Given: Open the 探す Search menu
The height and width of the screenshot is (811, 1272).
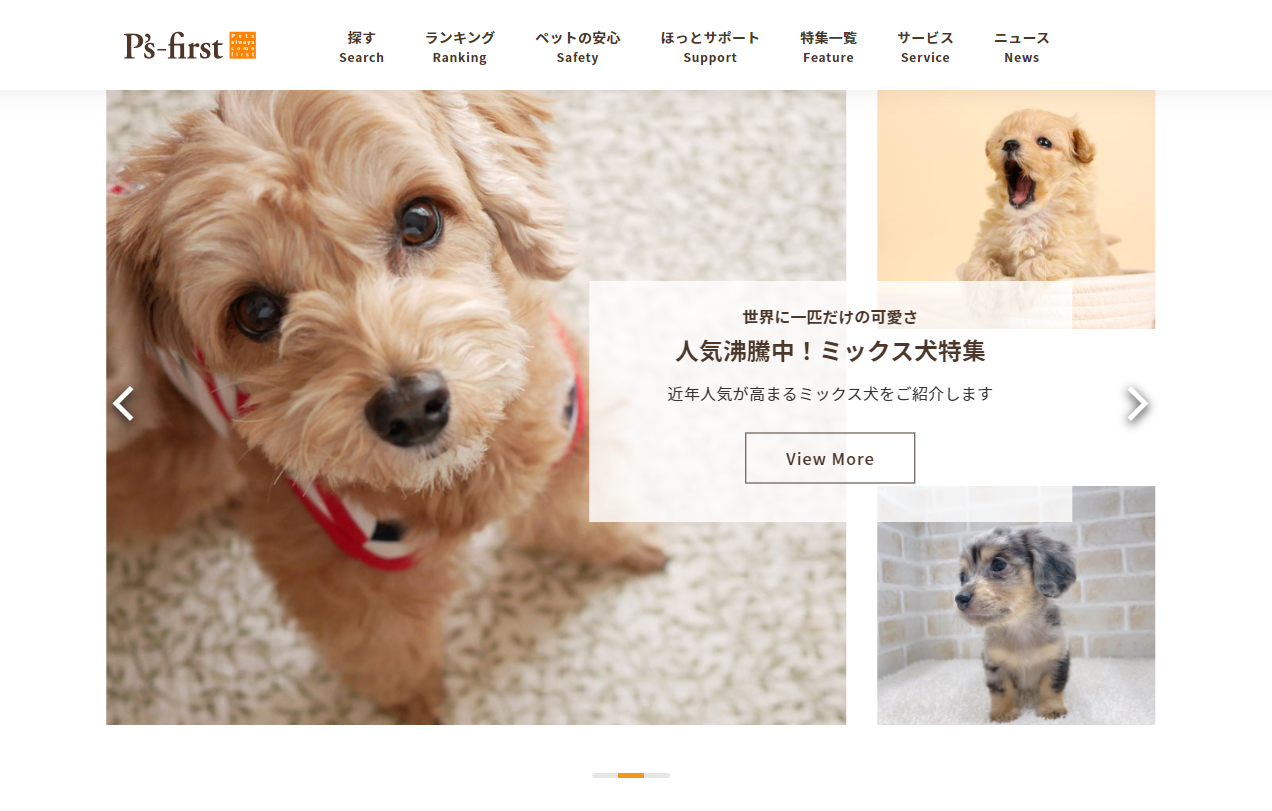Looking at the screenshot, I should point(361,47).
